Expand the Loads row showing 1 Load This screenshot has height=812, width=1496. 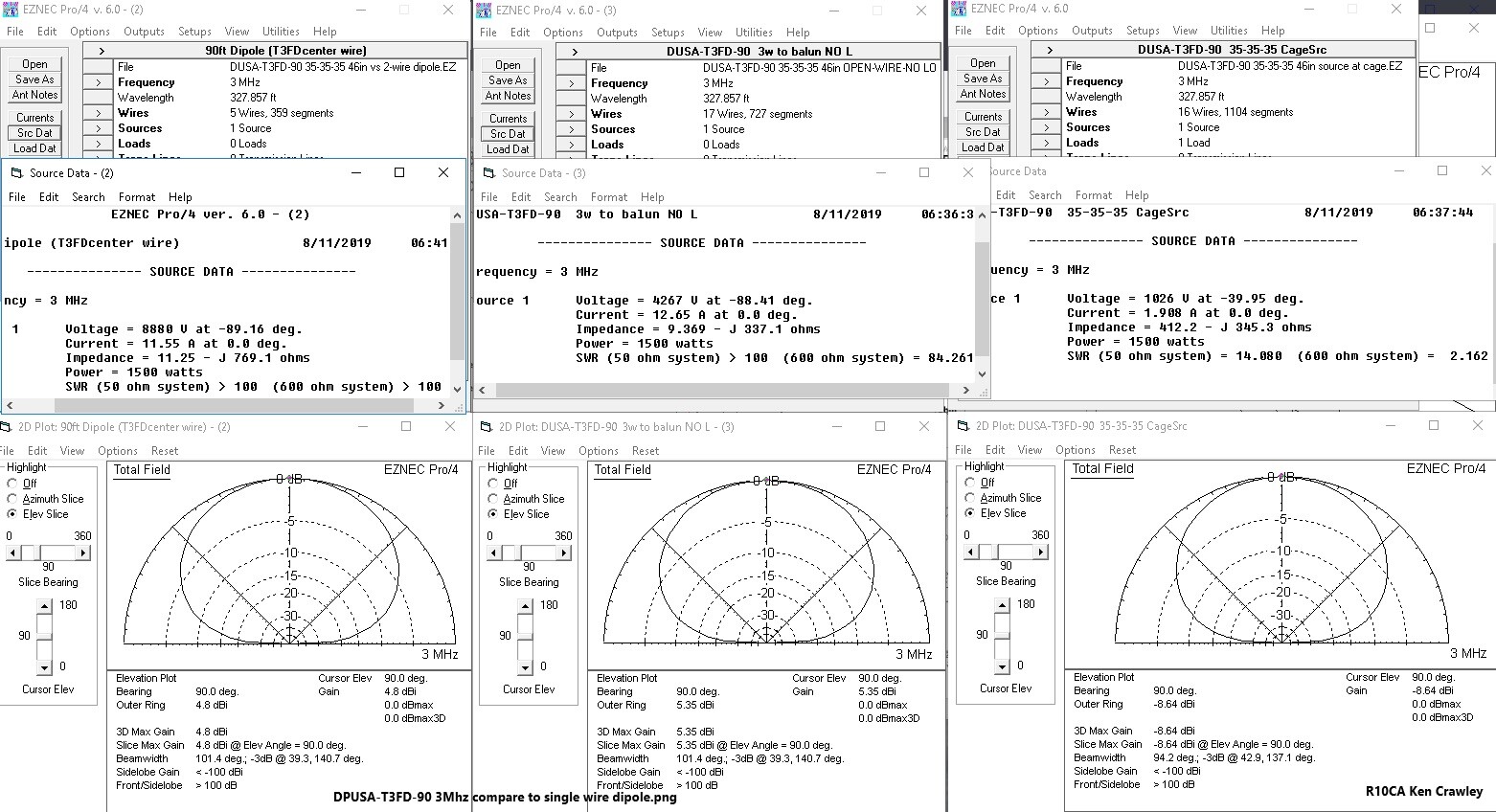(1046, 142)
